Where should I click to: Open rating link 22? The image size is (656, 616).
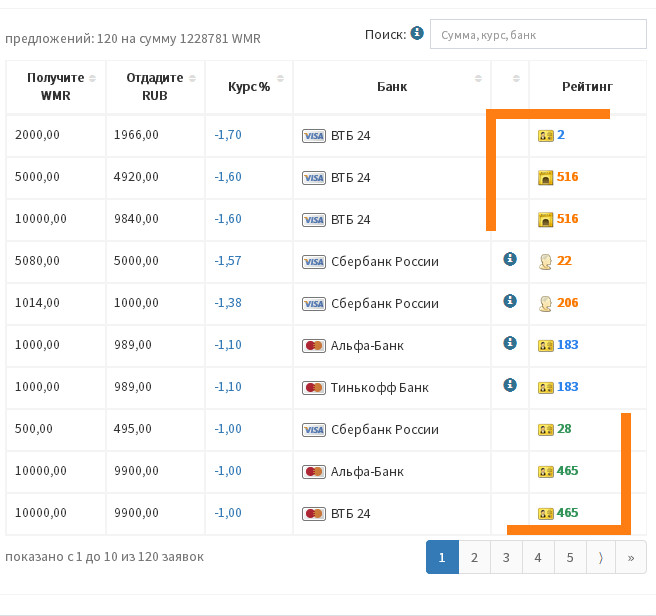564,261
